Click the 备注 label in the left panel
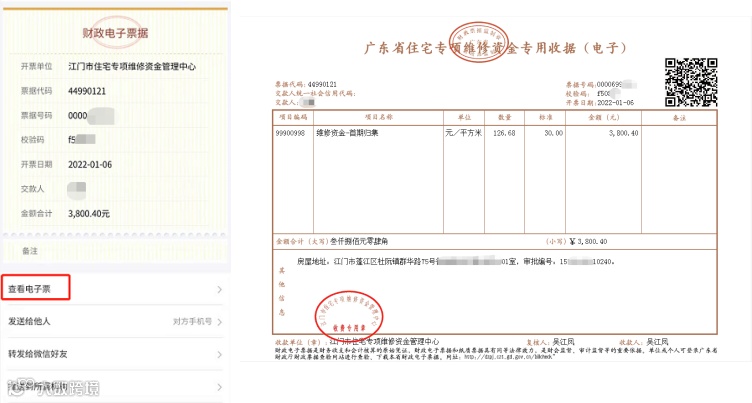The height and width of the screenshot is (403, 752). pos(30,251)
